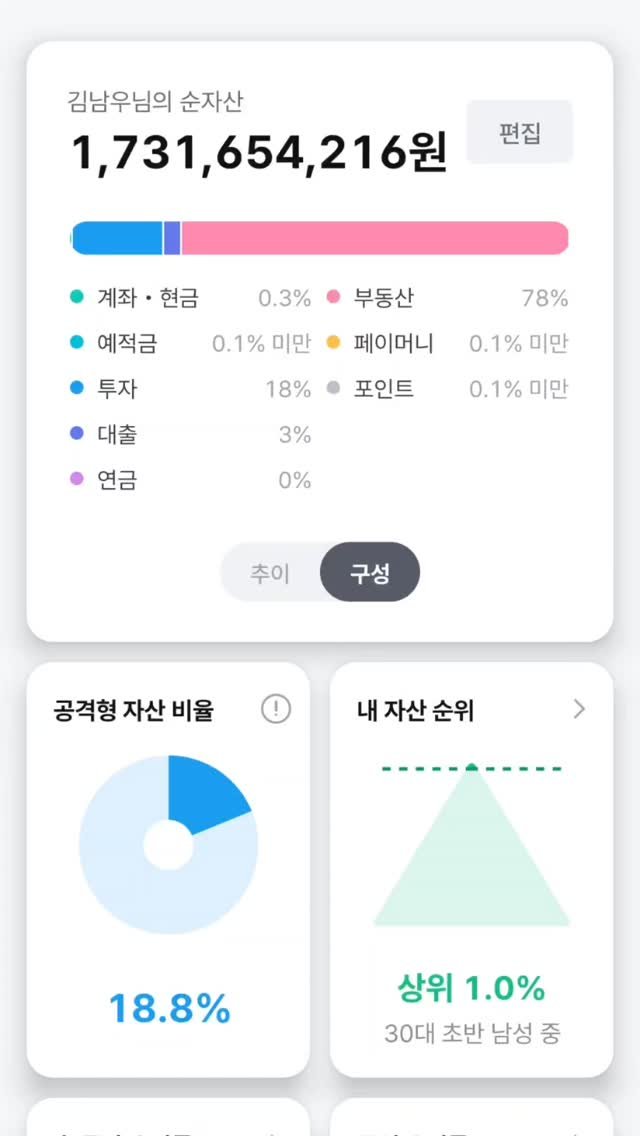Tap the blue investment segment on asset bar
640x1136 pixels.
click(115, 237)
